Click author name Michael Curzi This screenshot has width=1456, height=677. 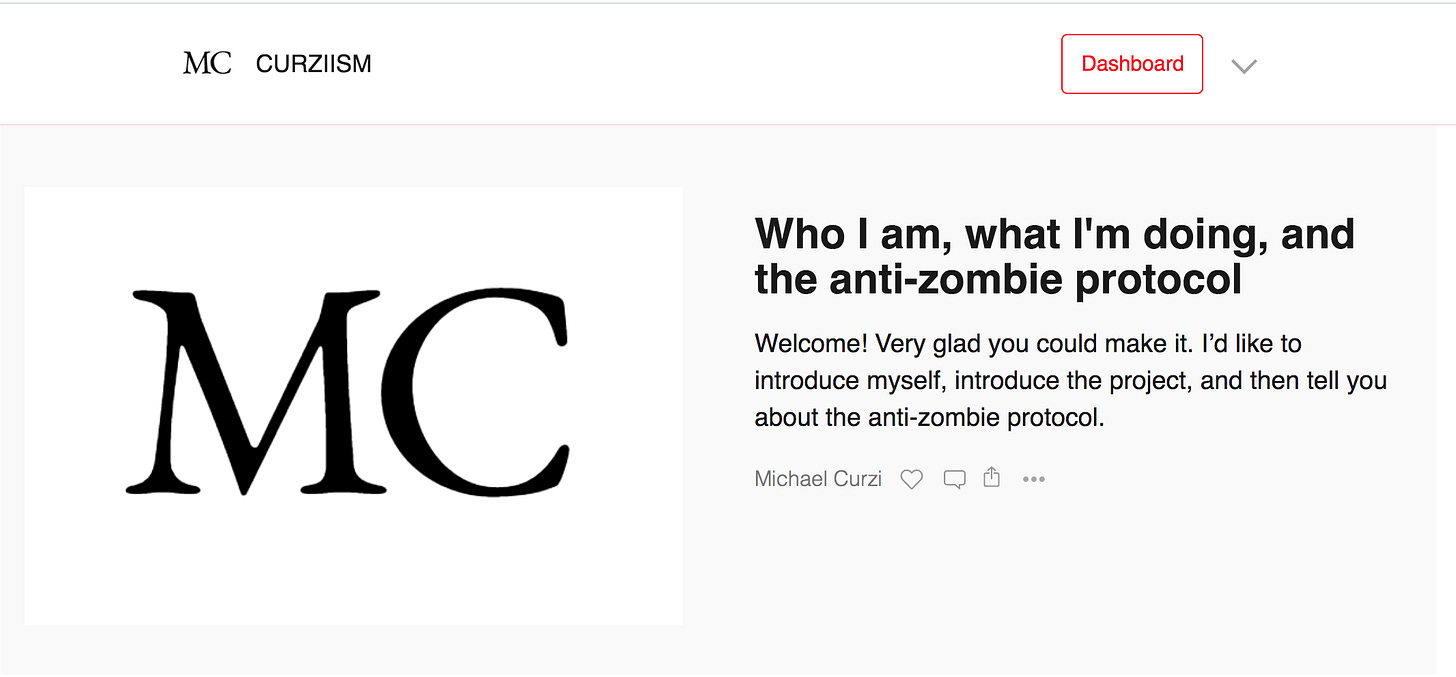click(x=818, y=479)
